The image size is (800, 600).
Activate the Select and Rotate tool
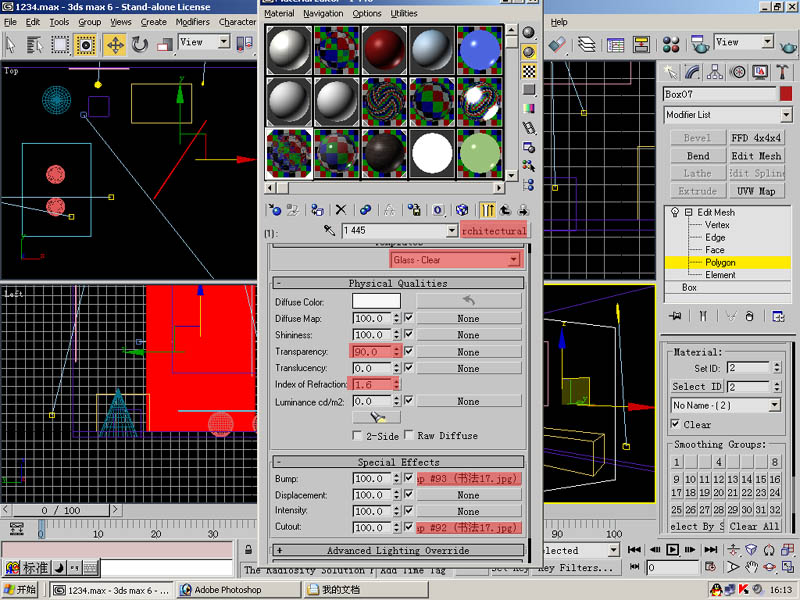[x=139, y=44]
